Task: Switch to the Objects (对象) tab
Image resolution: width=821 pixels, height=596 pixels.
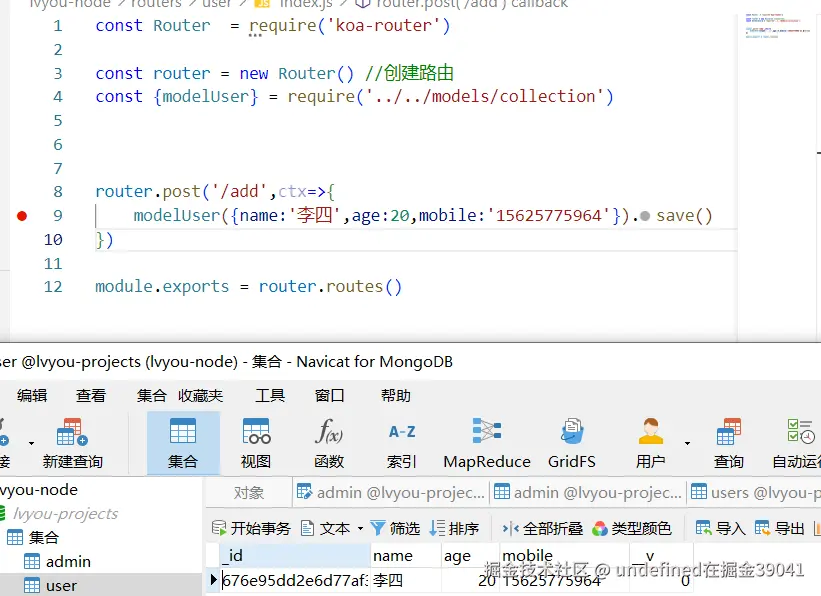Action: [249, 493]
